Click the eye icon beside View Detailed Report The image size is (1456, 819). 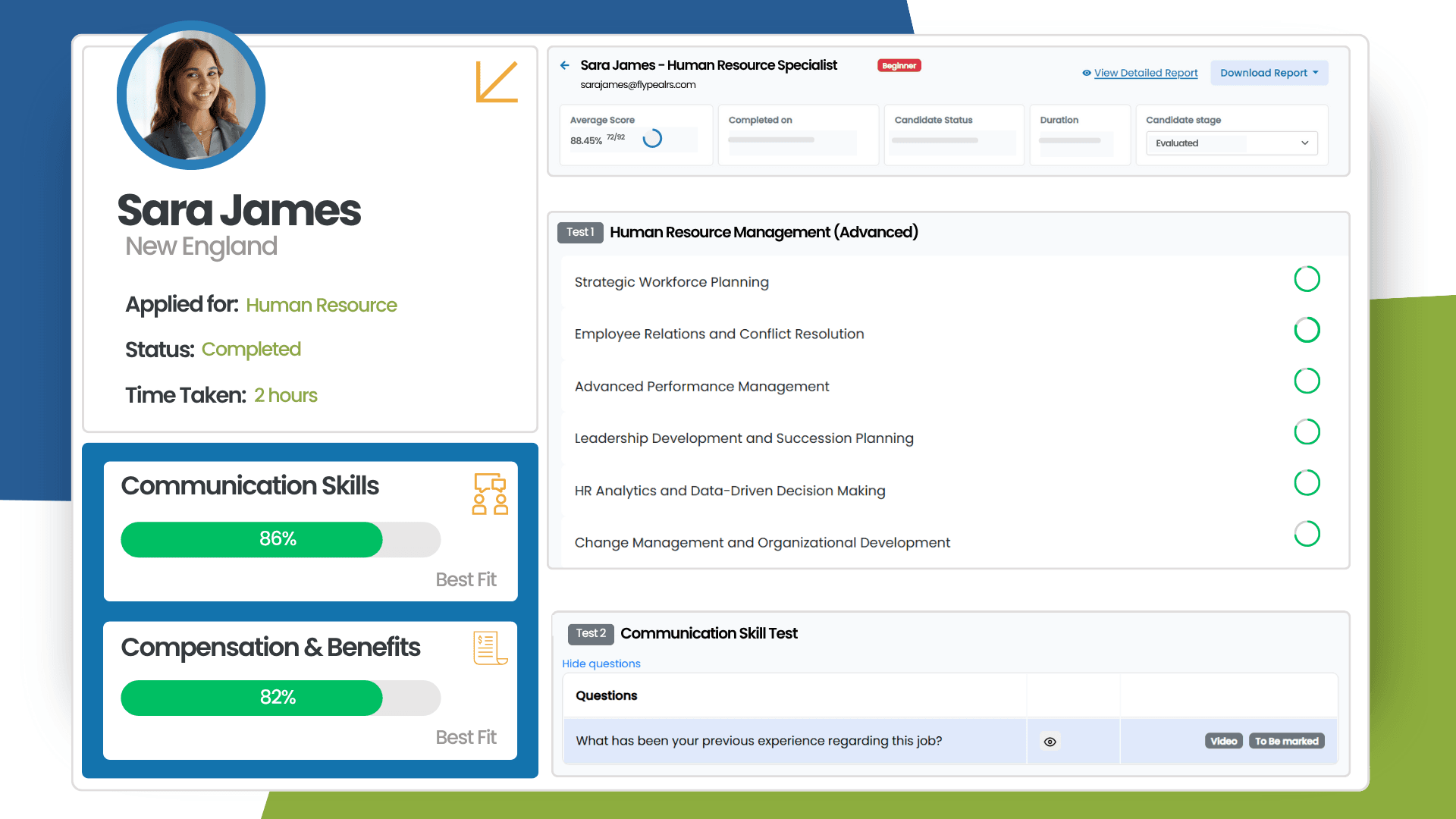[1086, 73]
